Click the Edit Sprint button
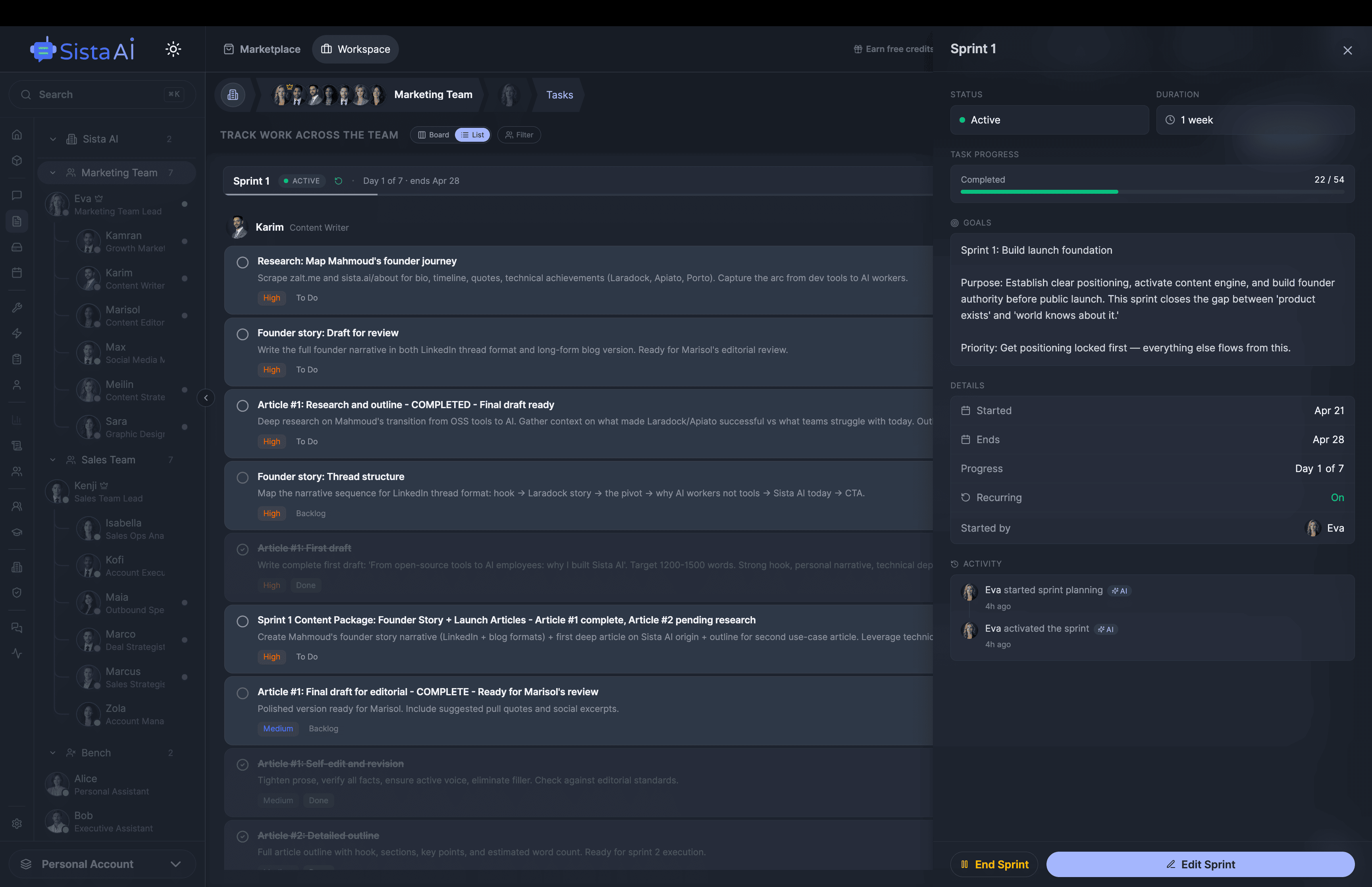 click(1200, 864)
